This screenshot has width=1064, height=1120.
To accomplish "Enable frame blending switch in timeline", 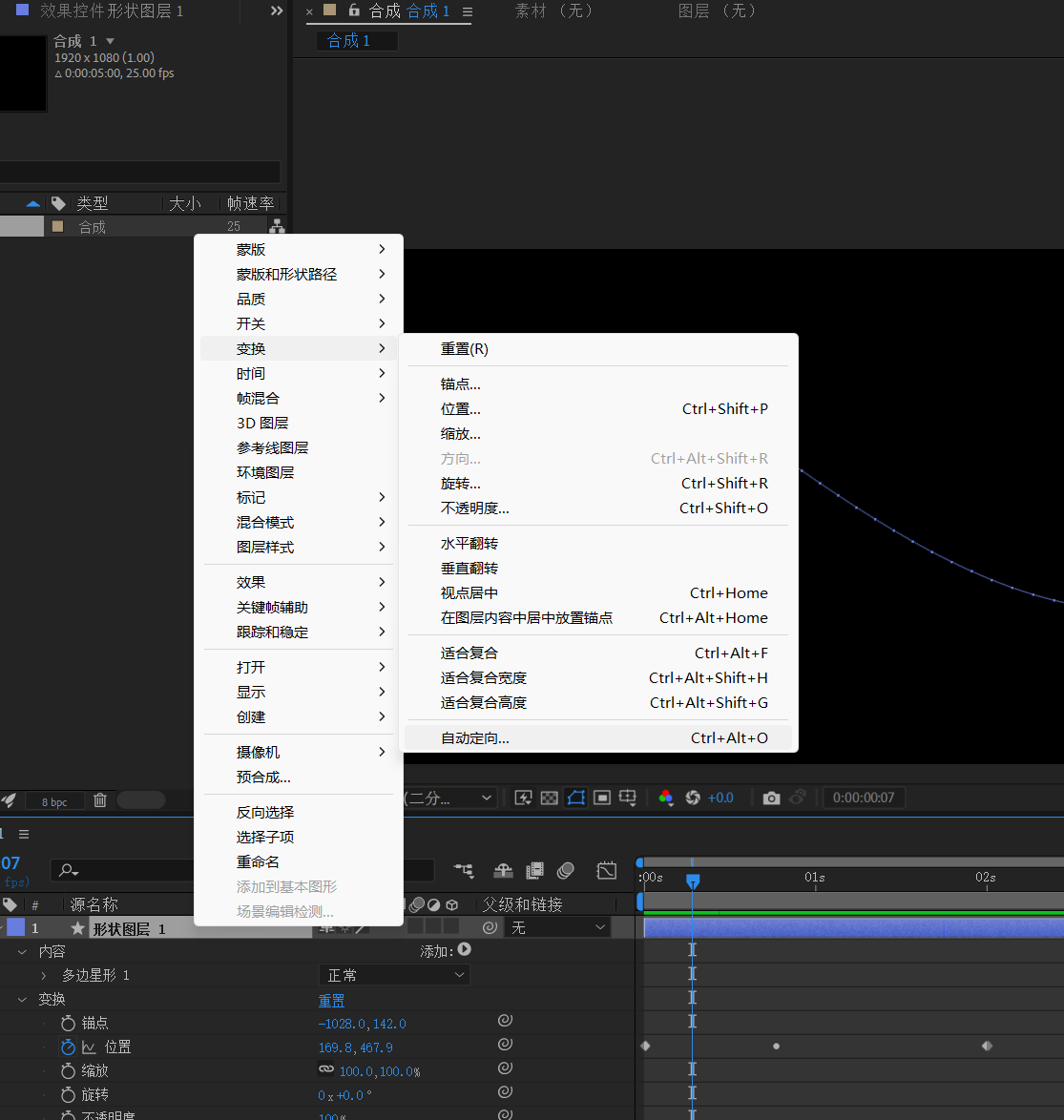I will pos(534,871).
